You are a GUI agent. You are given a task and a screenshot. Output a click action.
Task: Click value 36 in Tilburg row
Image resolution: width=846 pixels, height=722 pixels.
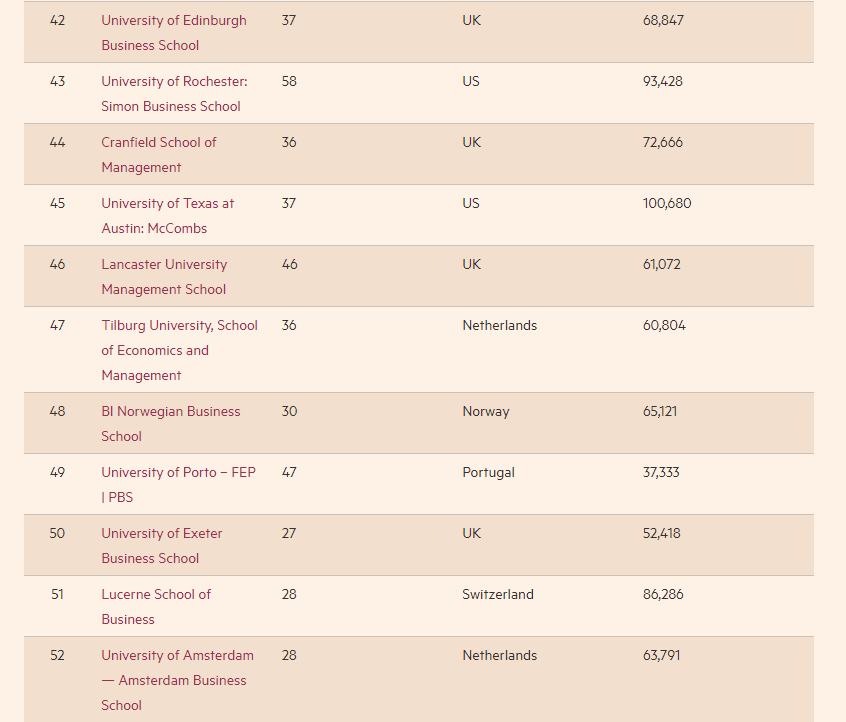pyautogui.click(x=289, y=325)
